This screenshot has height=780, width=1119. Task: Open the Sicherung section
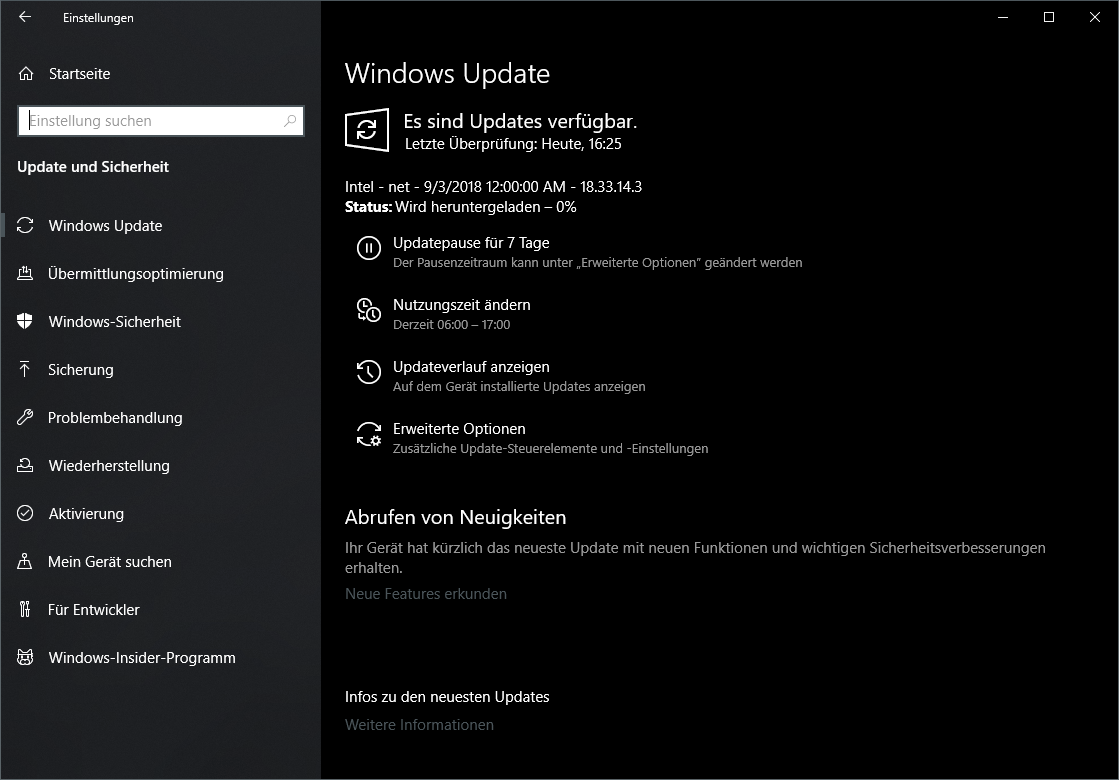[81, 370]
